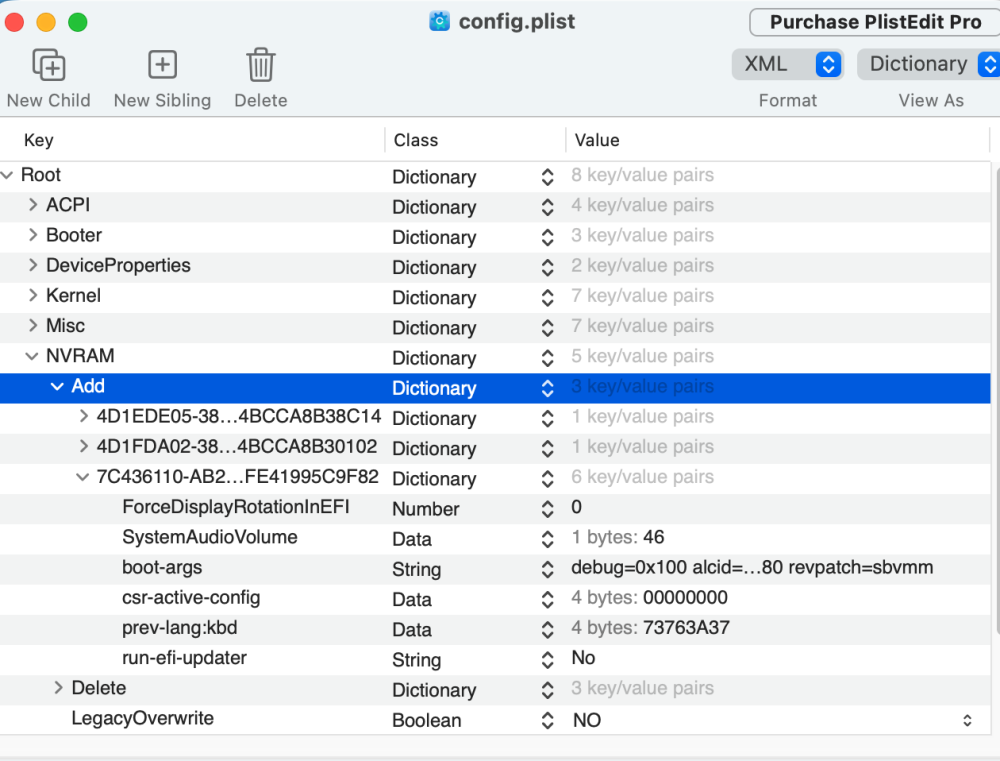This screenshot has height=761, width=1000.
Task: Click the Class column header
Action: pos(416,140)
